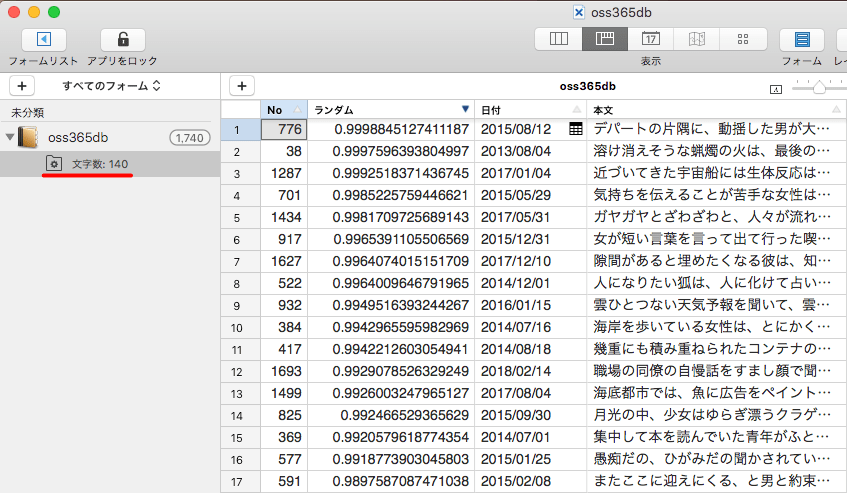Image resolution: width=847 pixels, height=493 pixels.
Task: Click date cell 2014/07/01
Action: click(530, 437)
